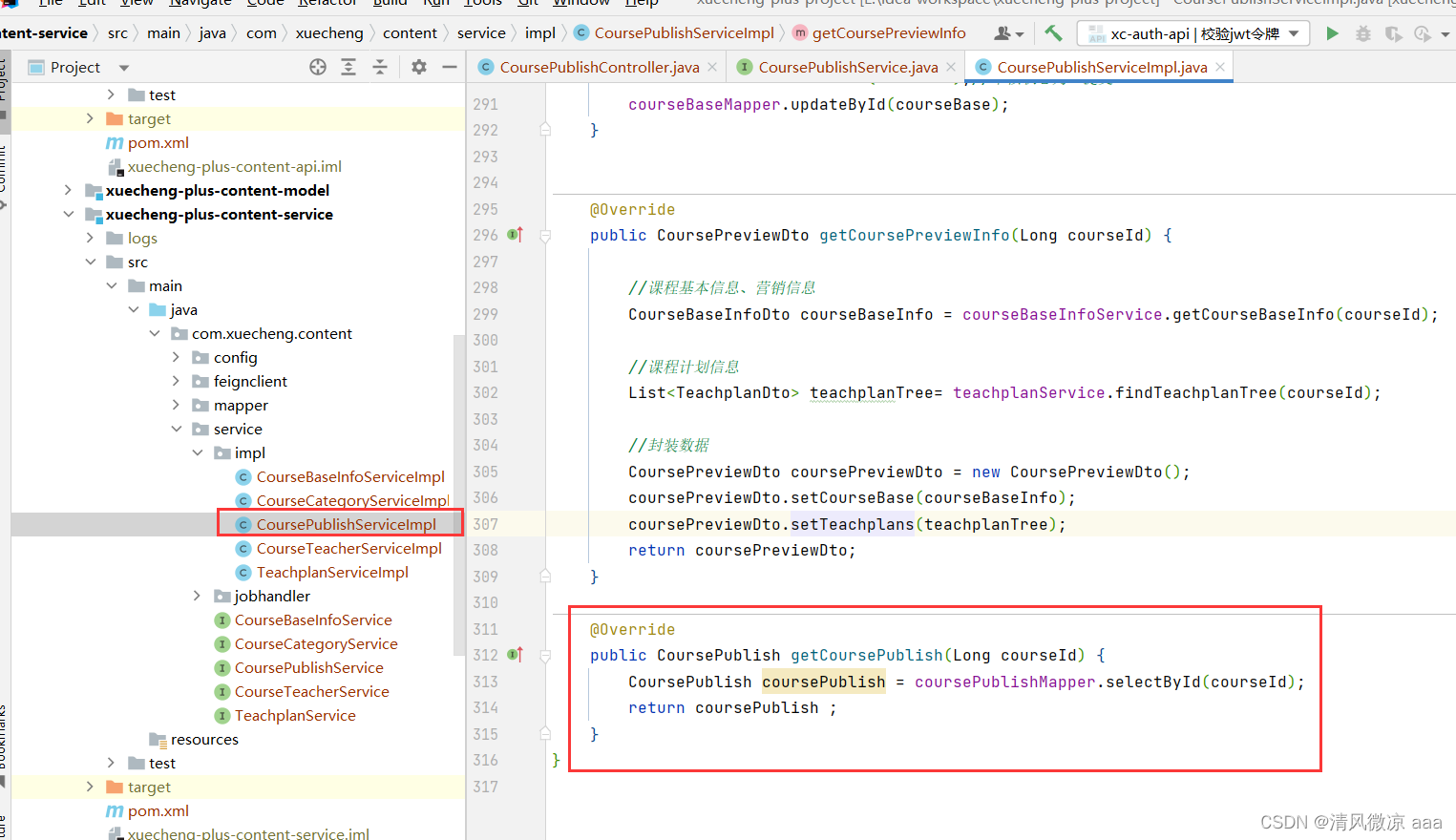Click the Run with Coverage icon

1394,33
